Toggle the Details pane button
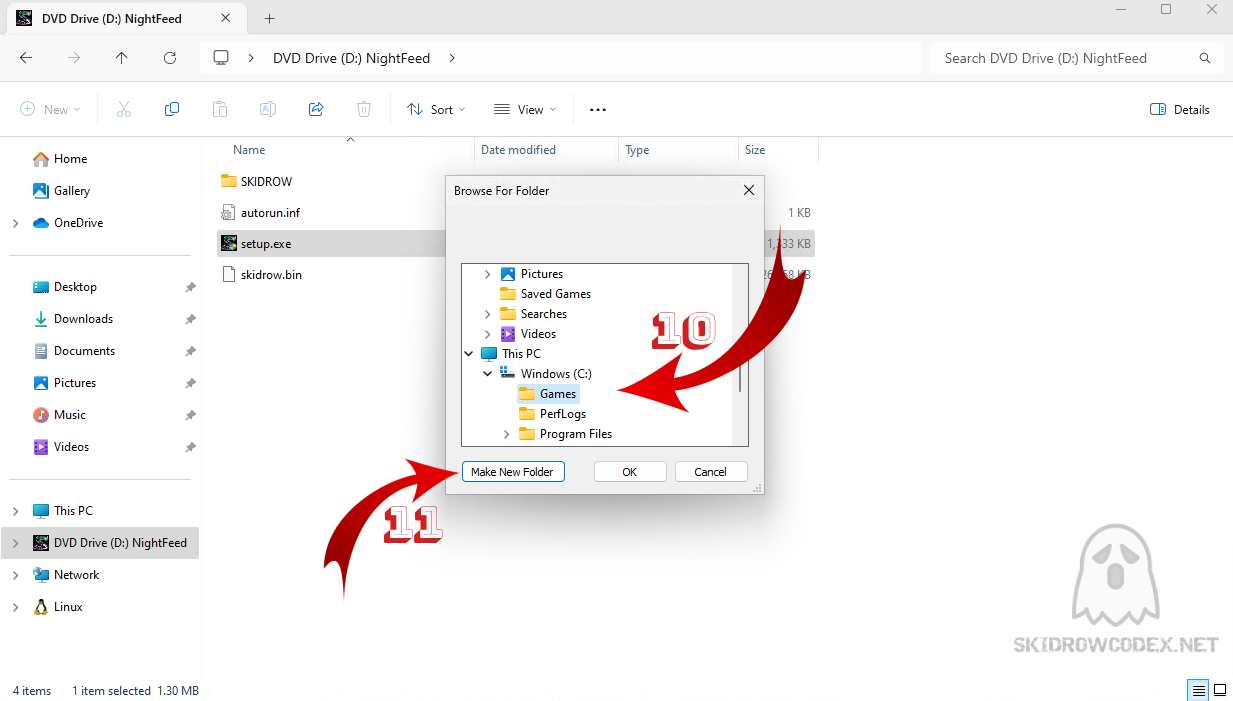This screenshot has width=1233, height=701. [x=1180, y=110]
